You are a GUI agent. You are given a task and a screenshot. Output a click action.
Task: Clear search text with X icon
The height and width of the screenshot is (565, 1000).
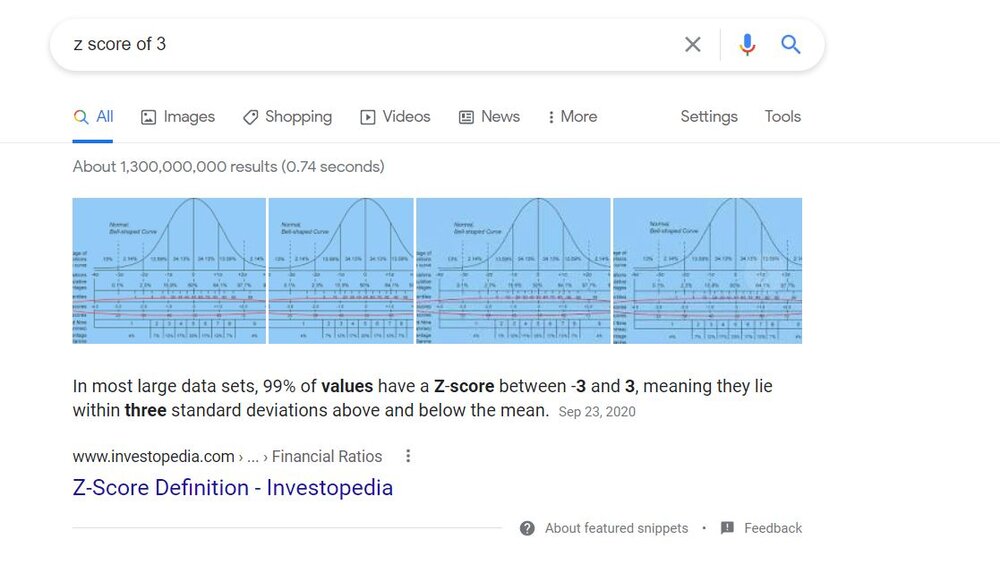[692, 44]
